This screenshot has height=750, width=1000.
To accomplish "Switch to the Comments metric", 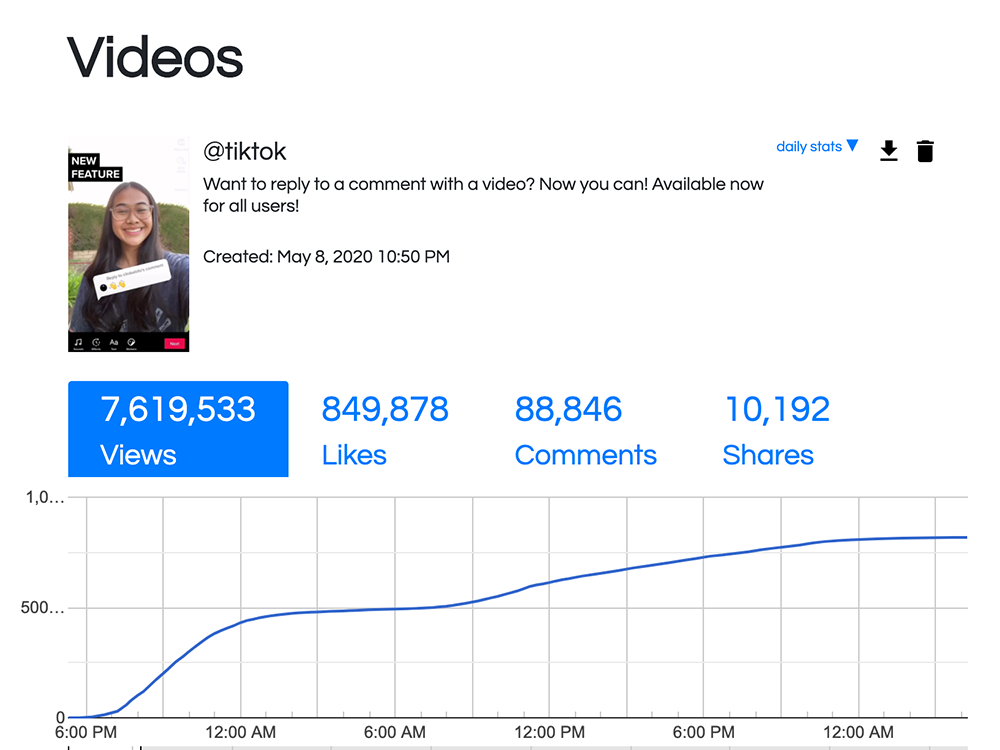I will pos(585,430).
